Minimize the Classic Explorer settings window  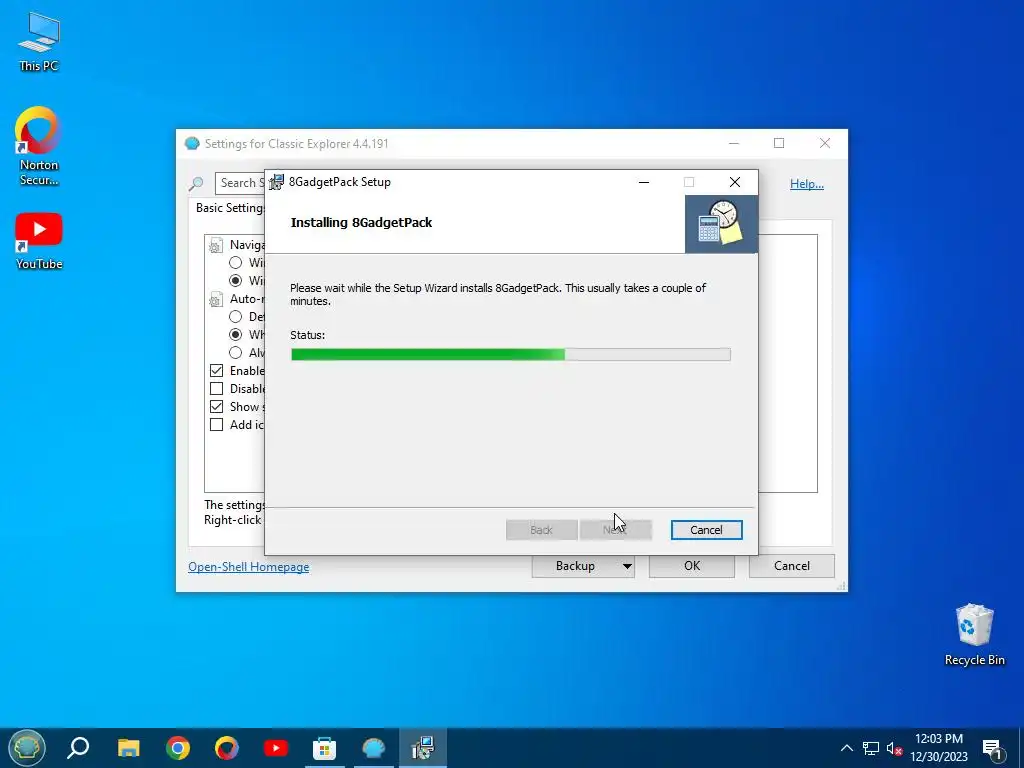coord(734,144)
